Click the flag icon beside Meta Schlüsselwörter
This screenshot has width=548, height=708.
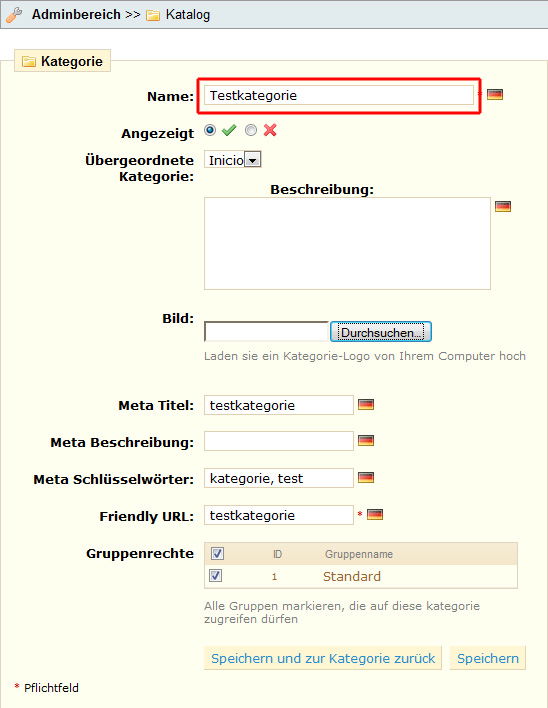pos(366,478)
